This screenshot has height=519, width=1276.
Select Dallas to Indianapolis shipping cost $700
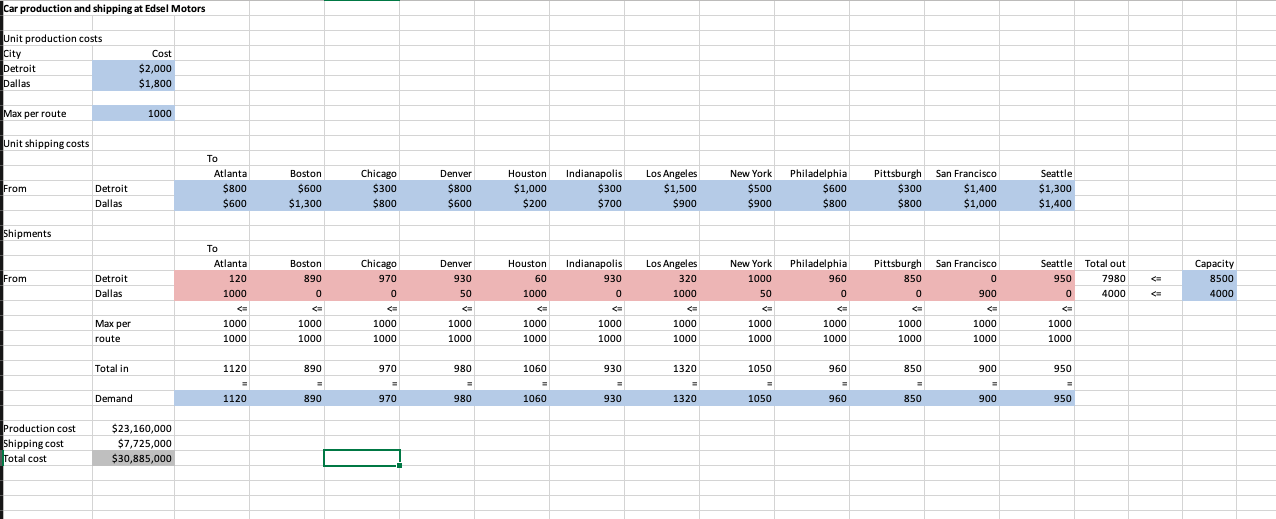point(587,203)
